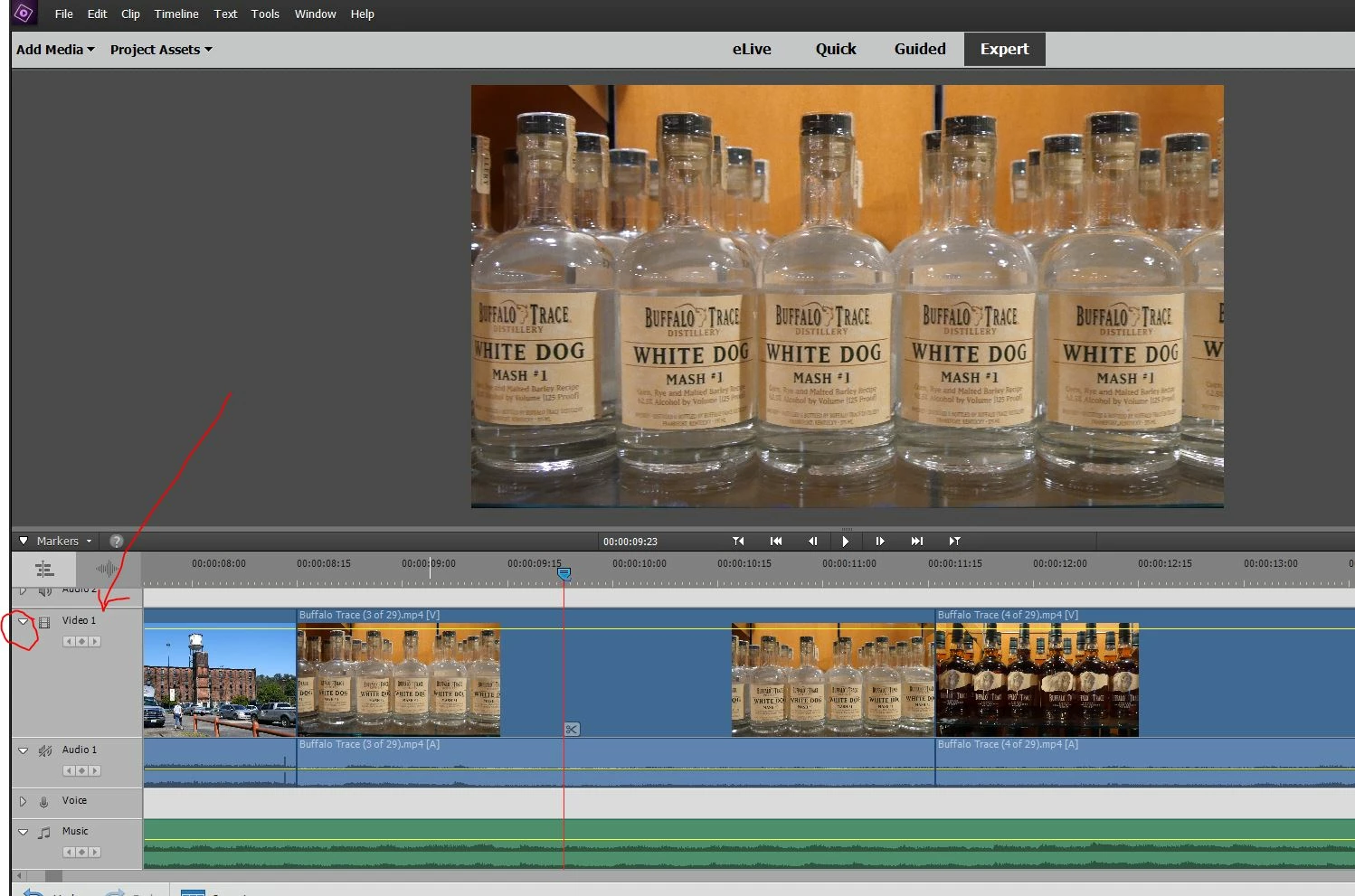The image size is (1355, 896).
Task: Click the Voice track microphone icon
Action: point(43,802)
